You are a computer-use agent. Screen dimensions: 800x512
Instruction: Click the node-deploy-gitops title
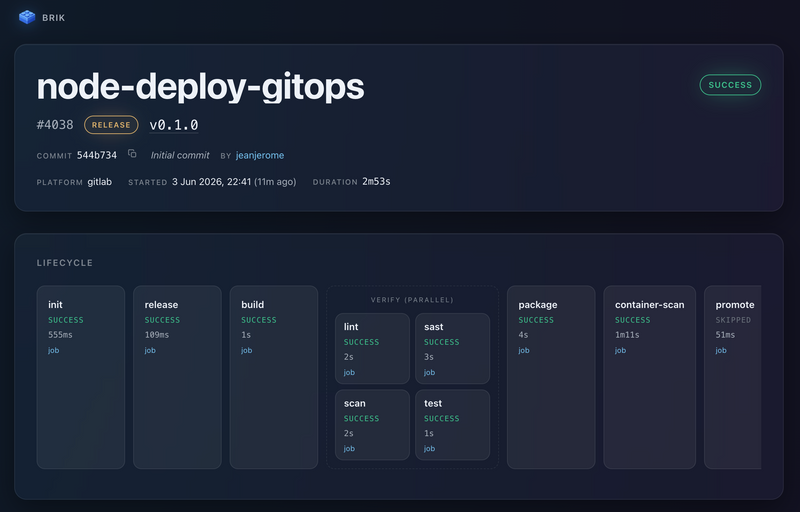click(x=201, y=87)
